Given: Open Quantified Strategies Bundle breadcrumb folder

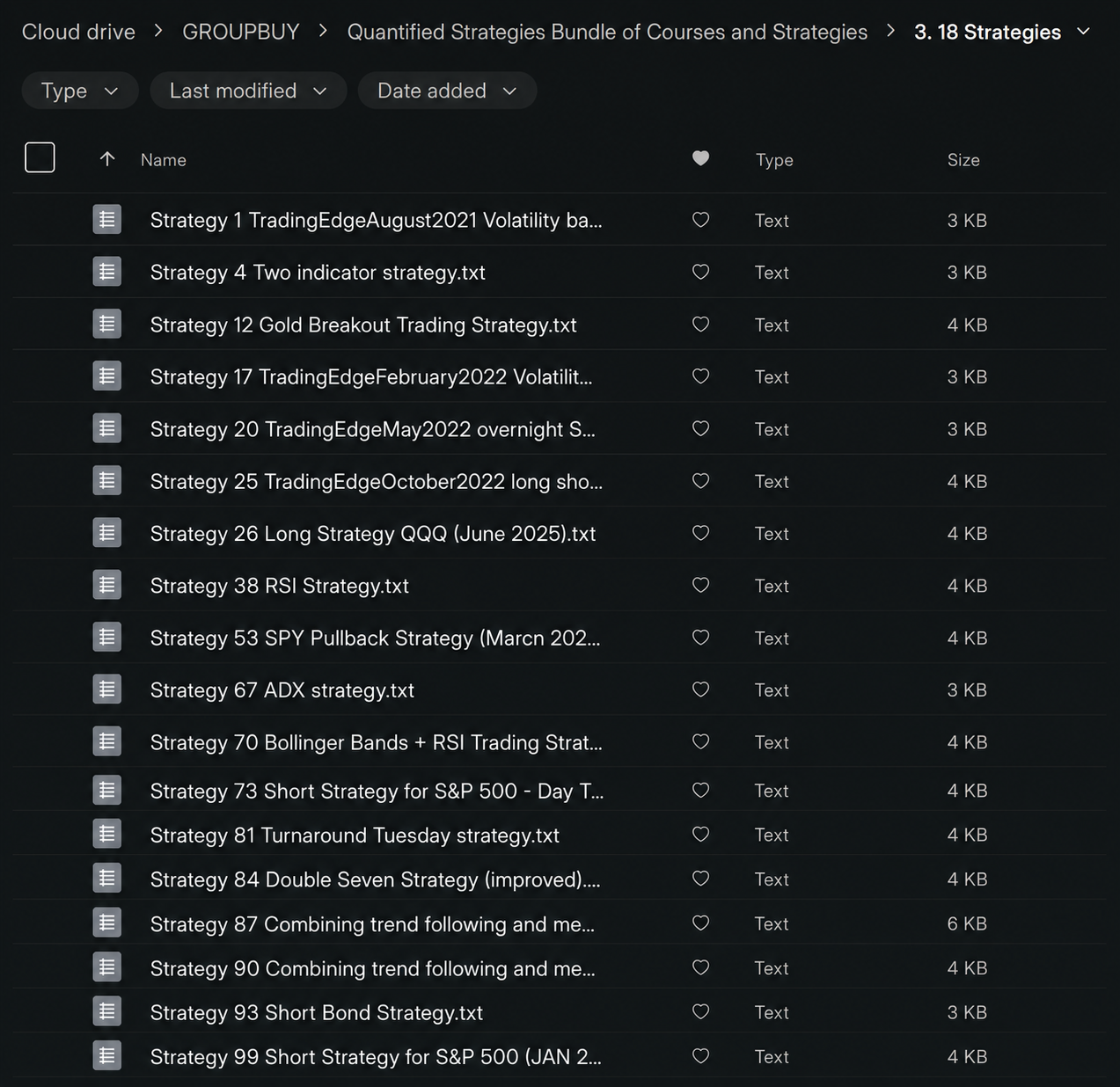Looking at the screenshot, I should click(x=607, y=32).
